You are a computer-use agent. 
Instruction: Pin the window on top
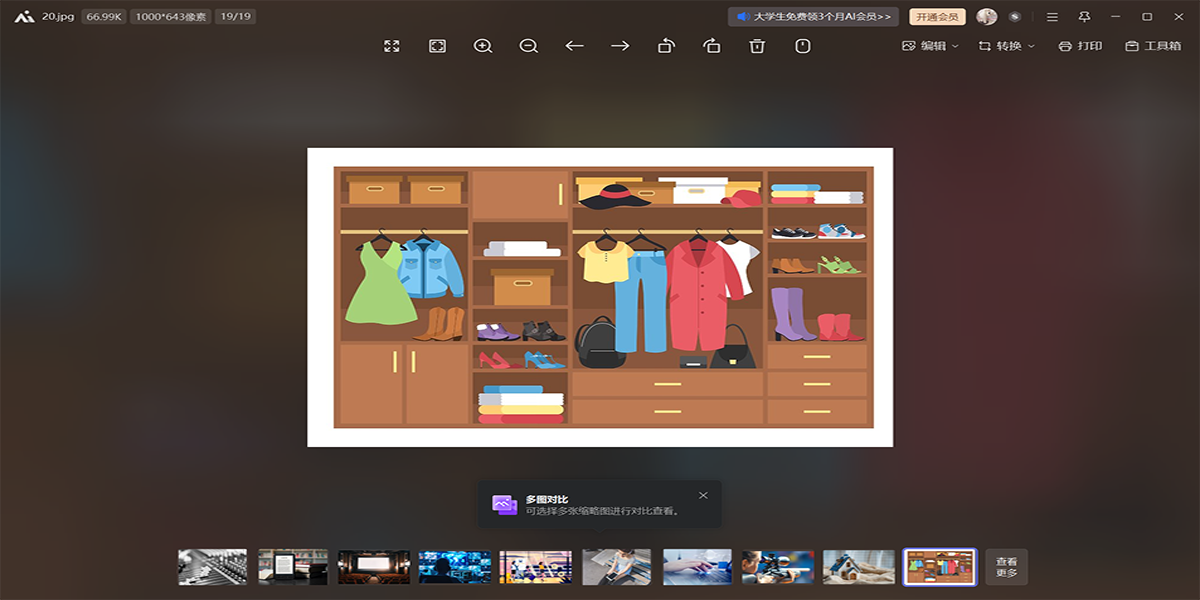1084,17
